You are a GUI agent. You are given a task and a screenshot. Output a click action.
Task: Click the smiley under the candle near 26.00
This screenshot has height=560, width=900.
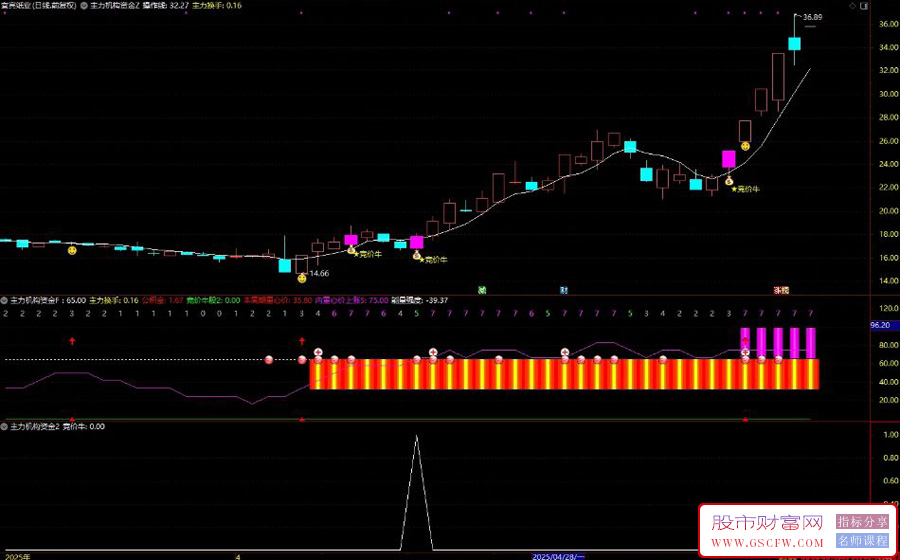[x=745, y=146]
